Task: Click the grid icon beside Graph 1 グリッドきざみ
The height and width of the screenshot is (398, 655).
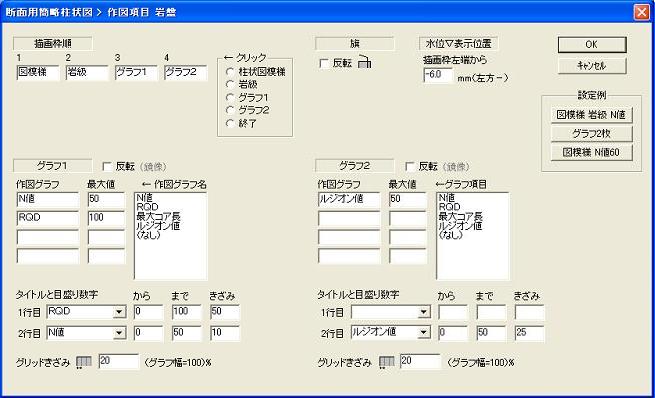Action: (x=84, y=362)
